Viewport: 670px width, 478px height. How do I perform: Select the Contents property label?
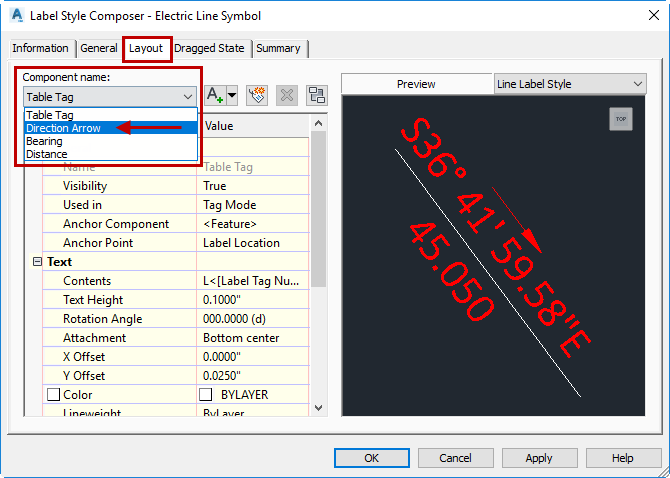(x=87, y=281)
